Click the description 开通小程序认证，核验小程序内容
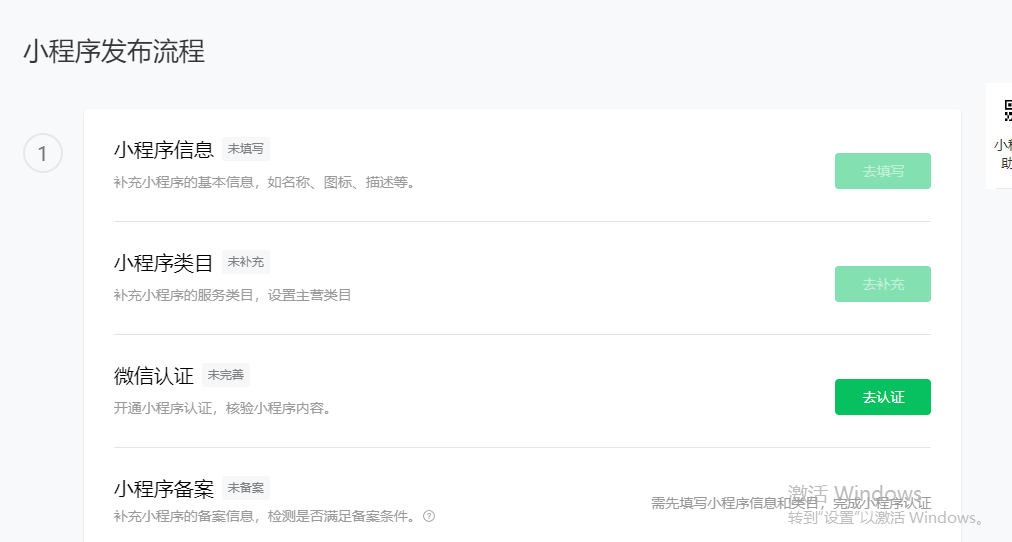Viewport: 1012px width, 542px height. (x=223, y=408)
